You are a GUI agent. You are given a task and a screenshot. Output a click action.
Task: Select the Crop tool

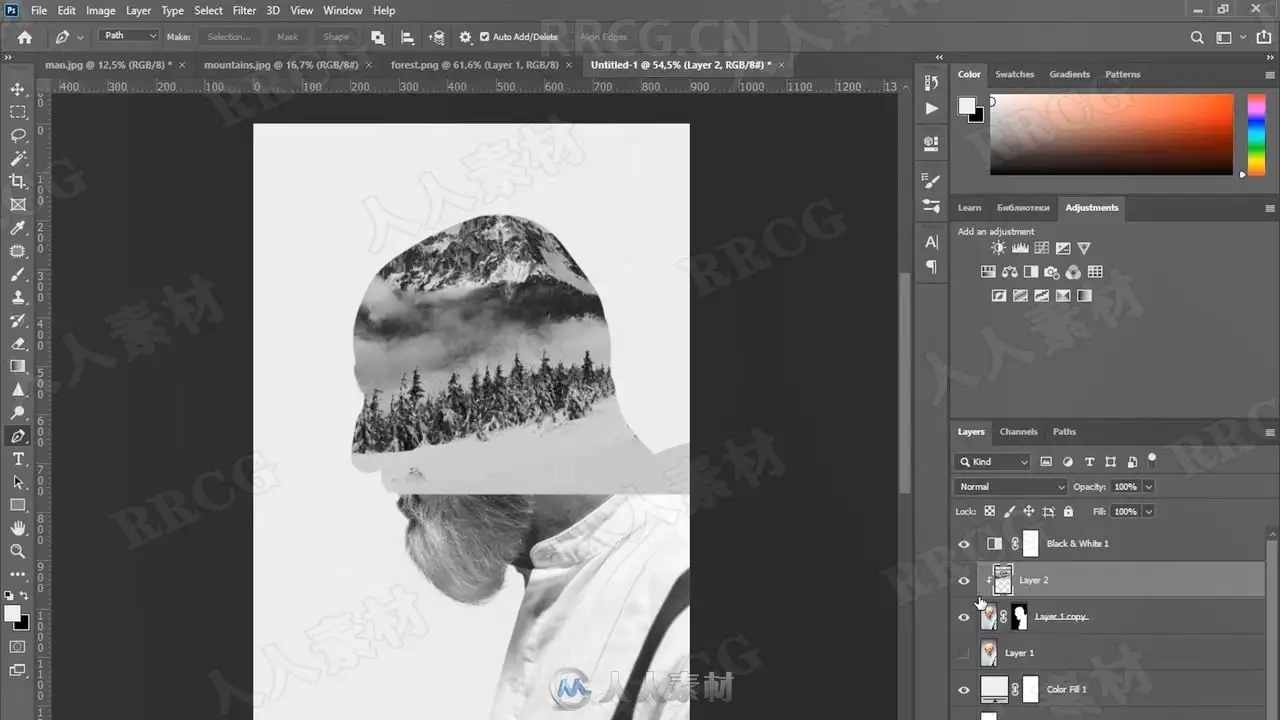click(18, 181)
